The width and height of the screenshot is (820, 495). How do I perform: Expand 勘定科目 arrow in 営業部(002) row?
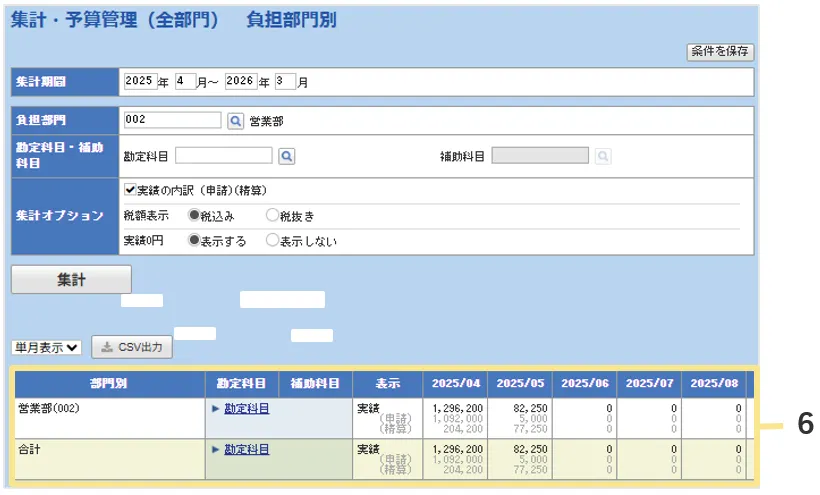coord(215,409)
